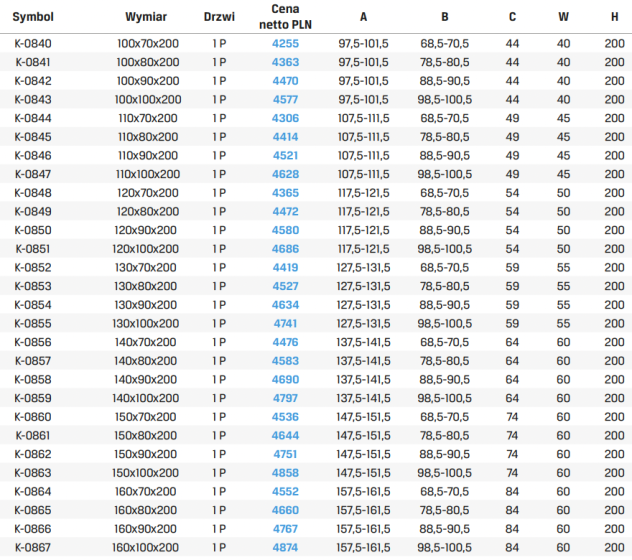This screenshot has width=632, height=560.
Task: Select symbol cell K-0855
Action: pyautogui.click(x=33, y=323)
